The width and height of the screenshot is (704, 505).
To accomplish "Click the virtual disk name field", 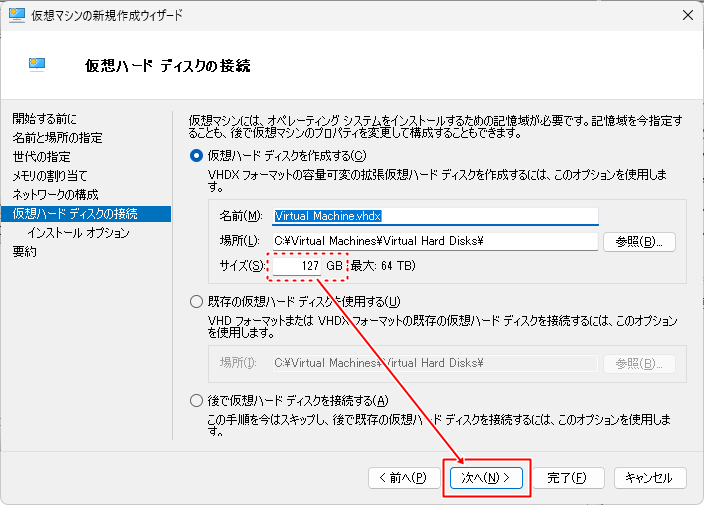I will click(434, 216).
